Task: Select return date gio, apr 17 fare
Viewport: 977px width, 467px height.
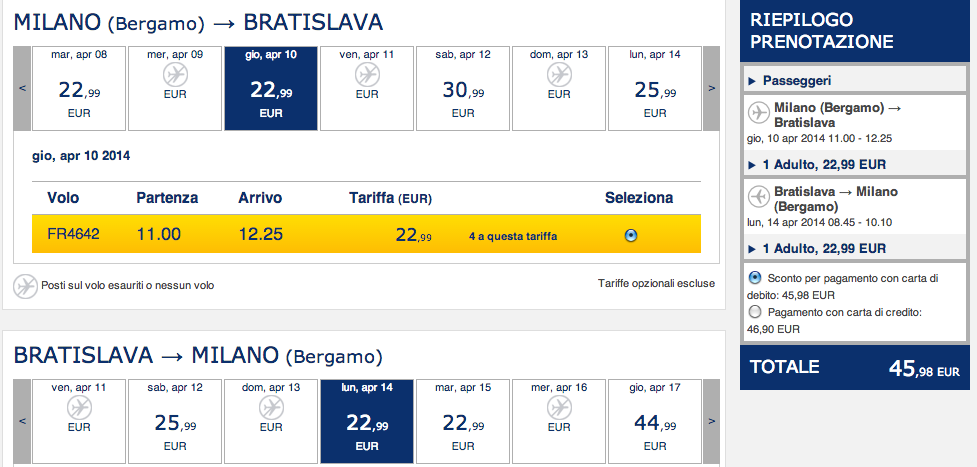Action: coord(655,420)
